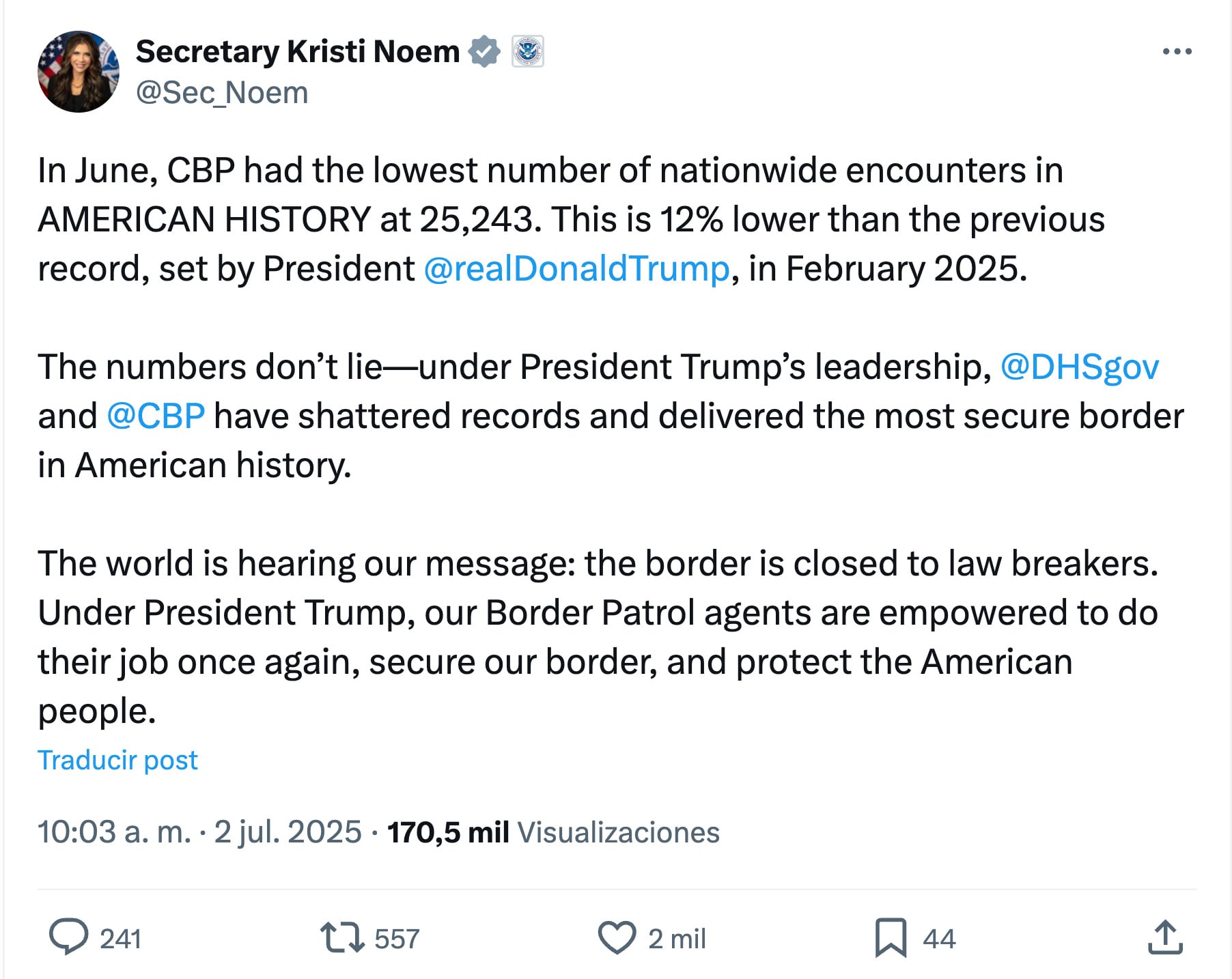Viewport: 1232px width, 979px height.
Task: Click the 557 reposts count
Action: pyautogui.click(x=397, y=939)
